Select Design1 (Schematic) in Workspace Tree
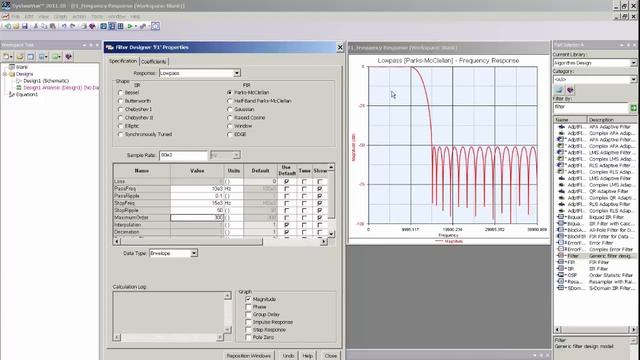This screenshot has height=360, width=640. (46, 81)
